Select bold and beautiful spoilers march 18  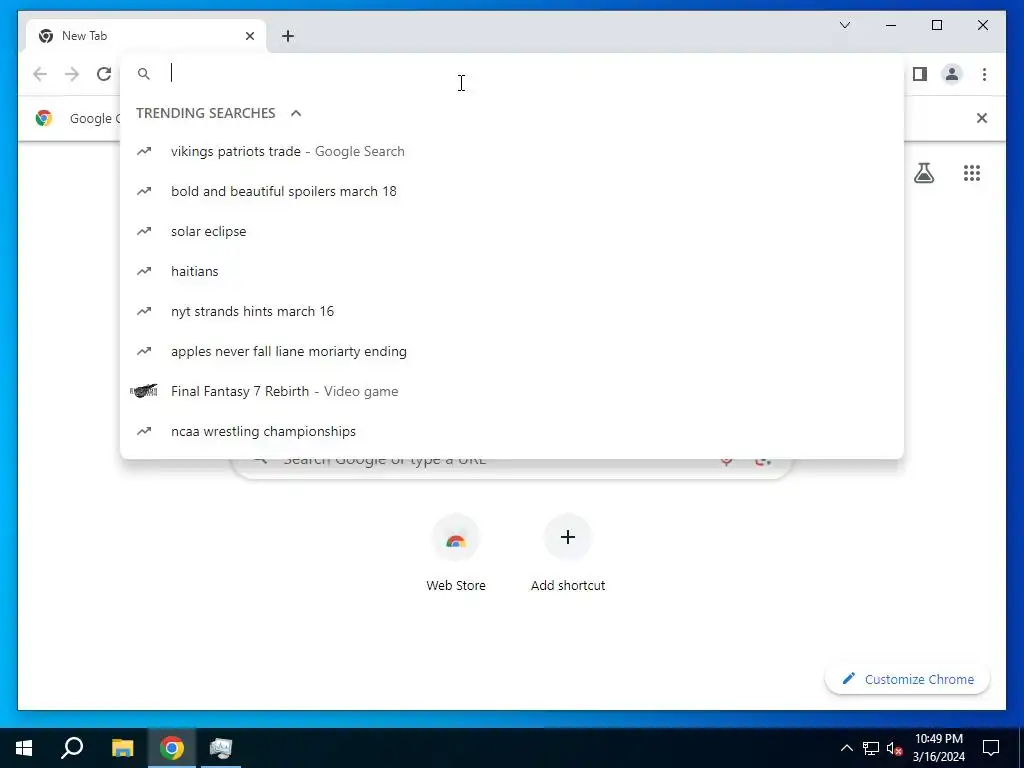pyautogui.click(x=512, y=191)
